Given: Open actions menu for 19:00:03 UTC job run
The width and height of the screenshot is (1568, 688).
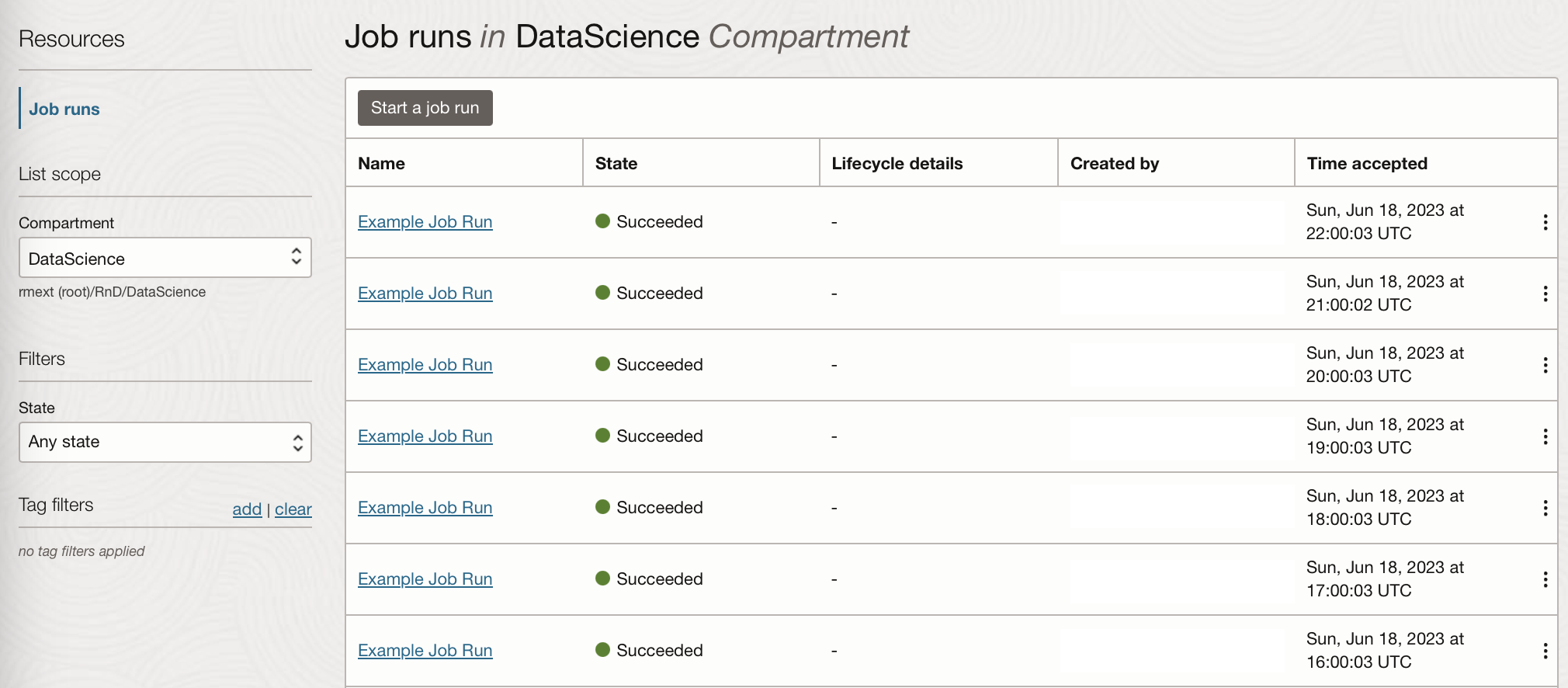Looking at the screenshot, I should click(1545, 436).
